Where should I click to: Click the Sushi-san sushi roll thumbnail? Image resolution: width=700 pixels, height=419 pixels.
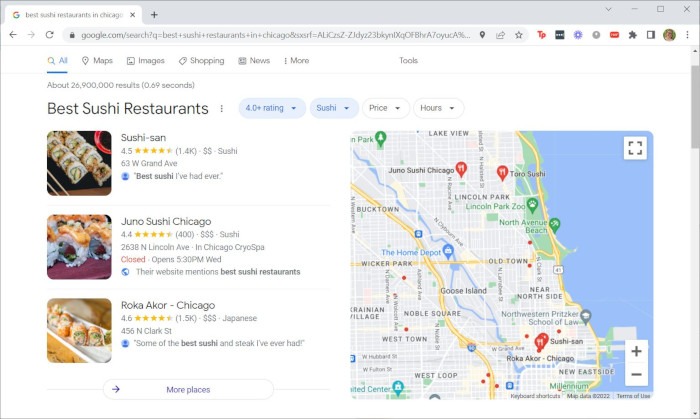point(79,163)
